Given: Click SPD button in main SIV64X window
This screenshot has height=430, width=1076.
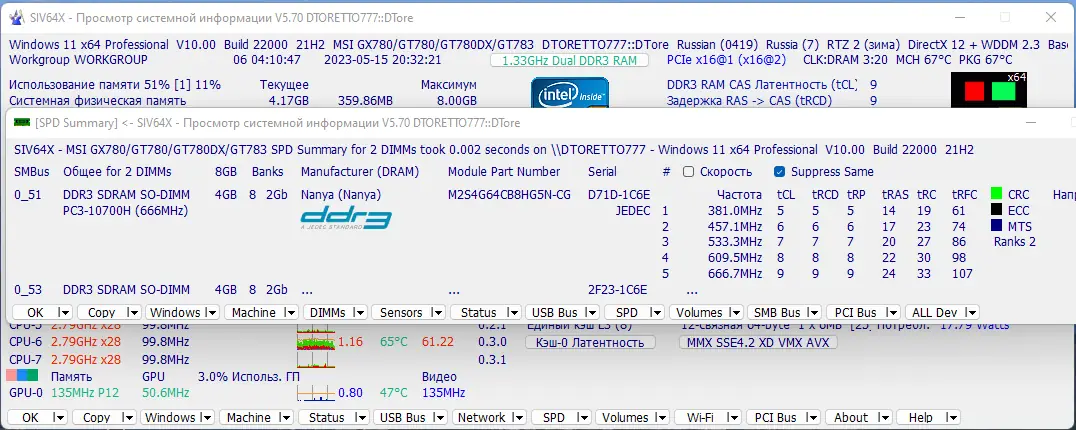Looking at the screenshot, I should pos(553,418).
